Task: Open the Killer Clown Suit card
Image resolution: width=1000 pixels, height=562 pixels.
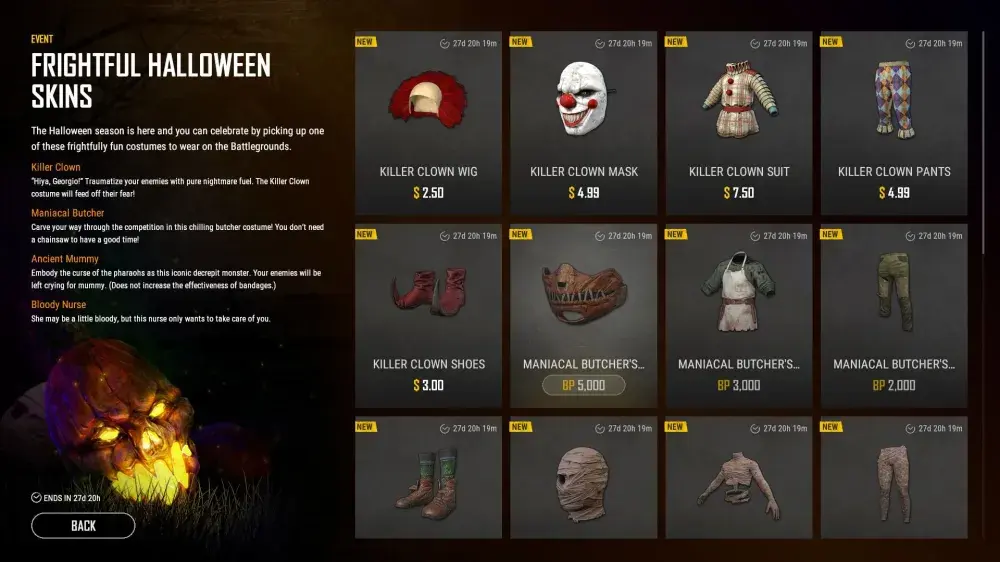Action: click(739, 123)
